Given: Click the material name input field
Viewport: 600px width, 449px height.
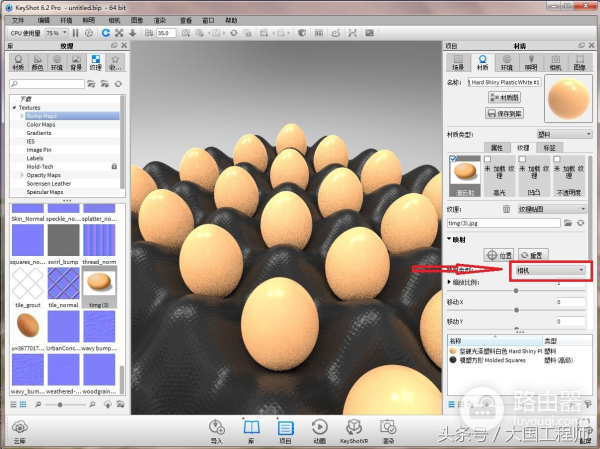Looking at the screenshot, I should 504,82.
